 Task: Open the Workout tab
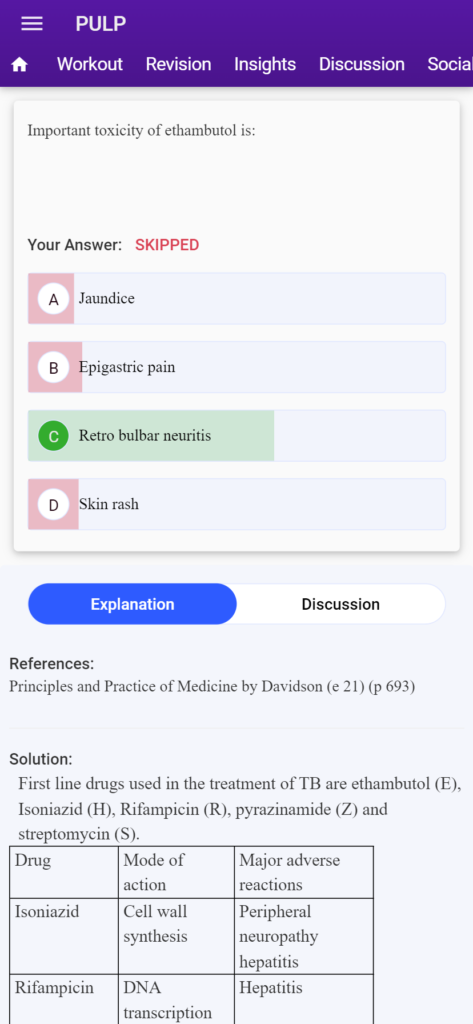tap(90, 64)
